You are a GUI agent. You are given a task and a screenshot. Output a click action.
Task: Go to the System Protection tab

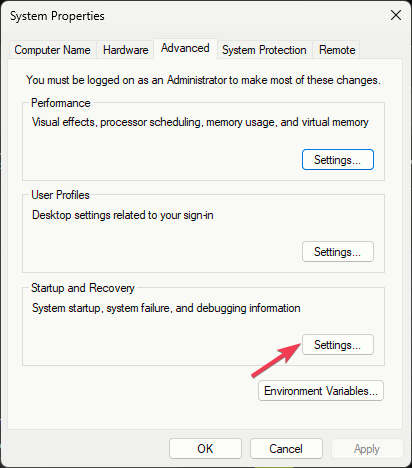(264, 50)
